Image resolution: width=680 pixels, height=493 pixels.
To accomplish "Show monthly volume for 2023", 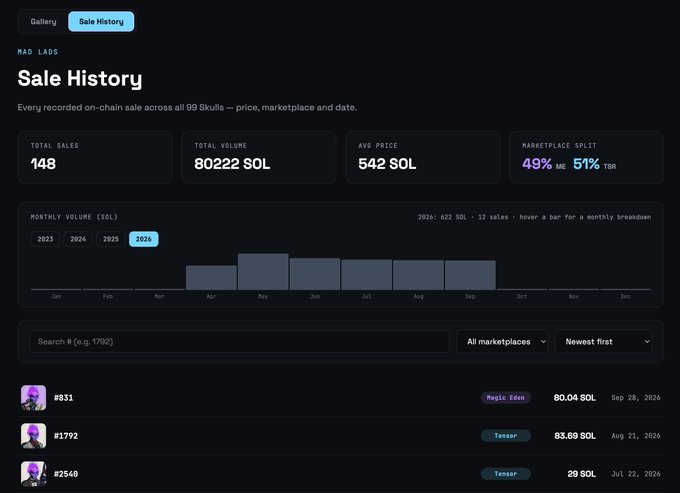I will tap(46, 239).
